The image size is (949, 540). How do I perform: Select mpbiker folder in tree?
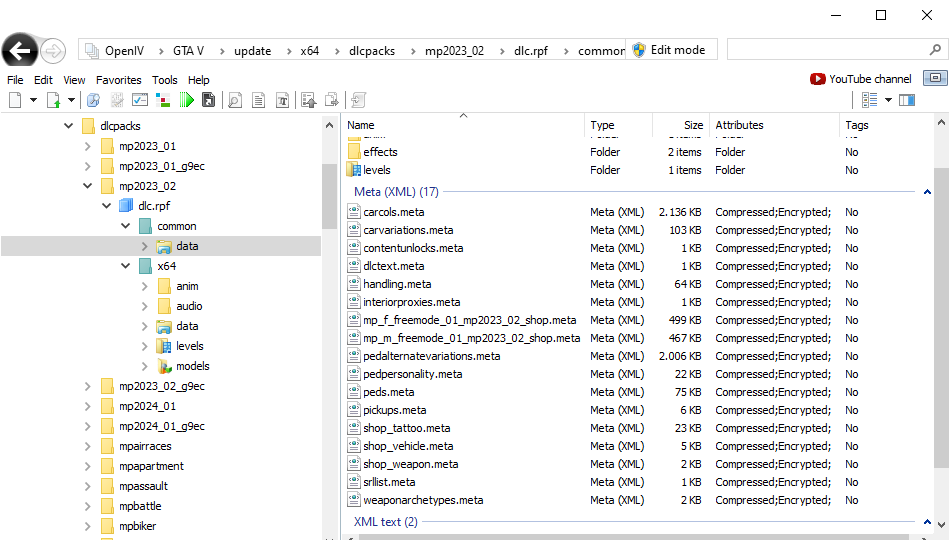[x=137, y=526]
